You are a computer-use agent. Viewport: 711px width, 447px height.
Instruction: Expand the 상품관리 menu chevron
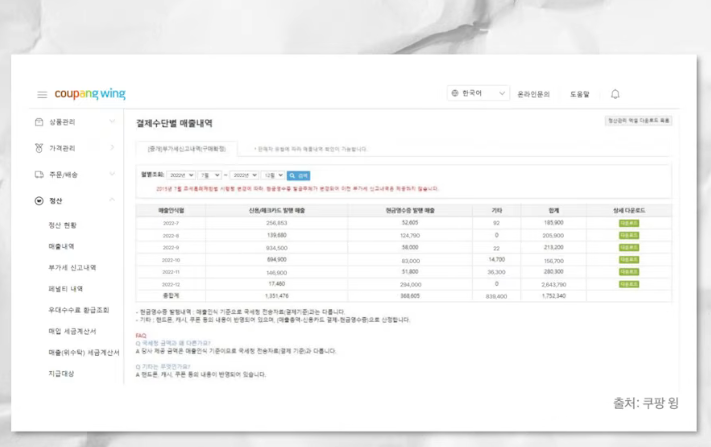click(x=112, y=121)
